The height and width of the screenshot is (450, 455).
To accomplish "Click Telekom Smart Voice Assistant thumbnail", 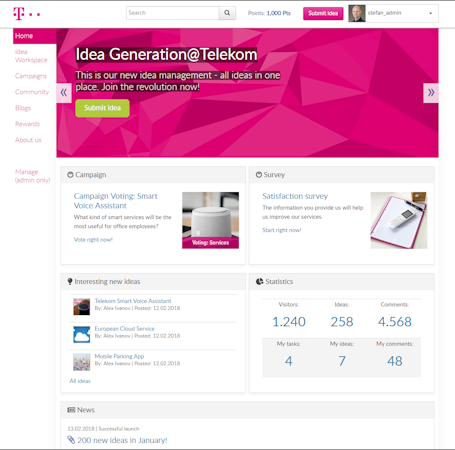I will [x=82, y=307].
